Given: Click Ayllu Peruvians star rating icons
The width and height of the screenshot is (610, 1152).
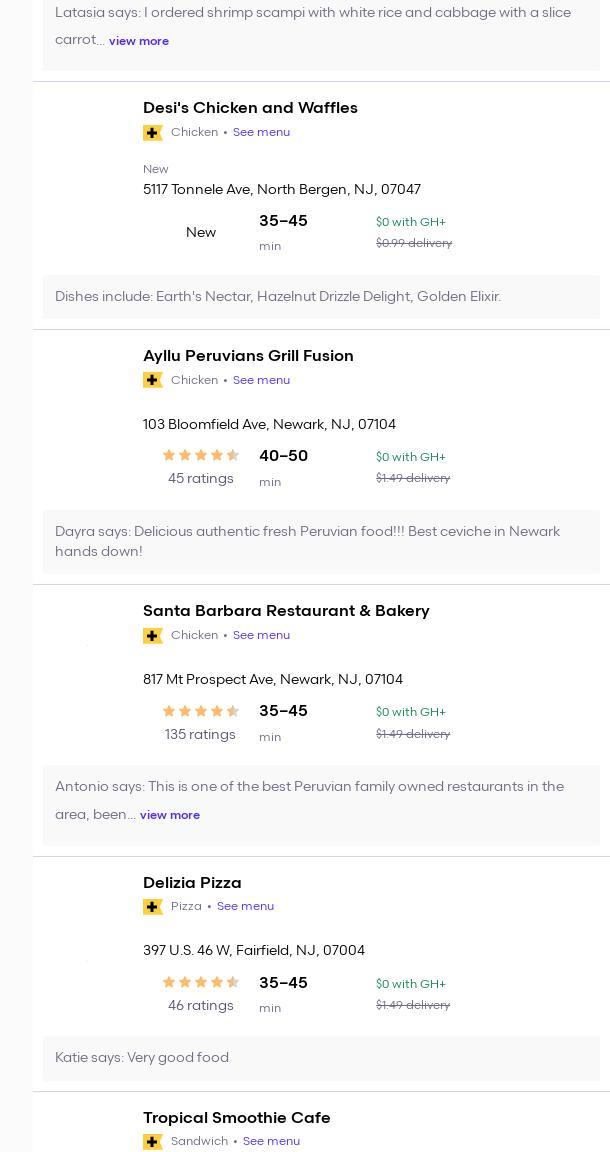Looking at the screenshot, I should (x=201, y=456).
